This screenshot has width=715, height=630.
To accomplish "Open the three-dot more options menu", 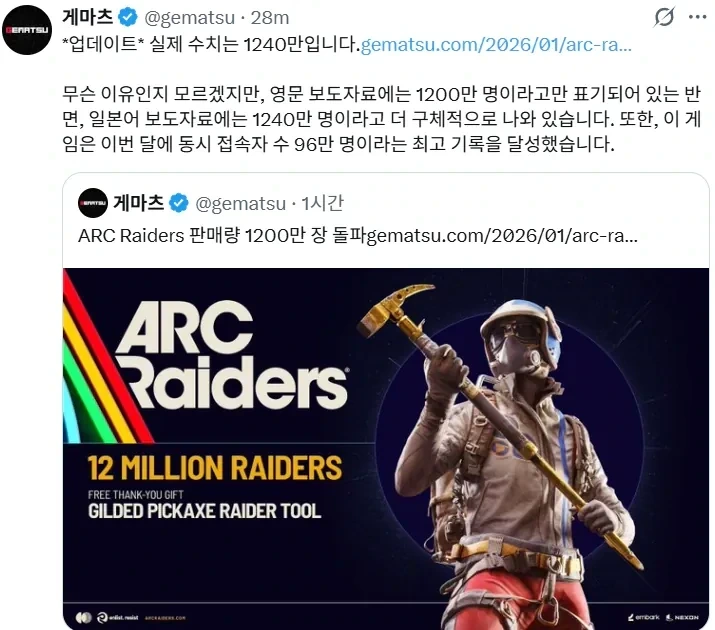I will point(698,17).
